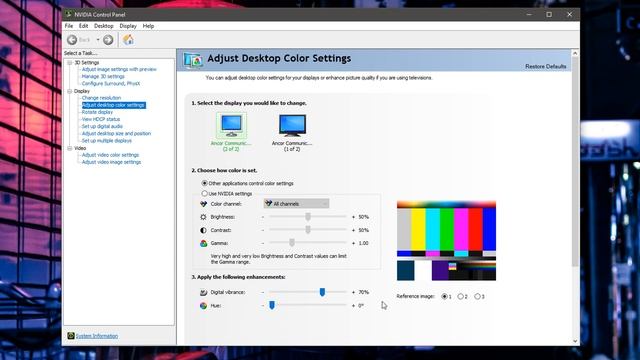Choose reference image 2 radio button
Screen dimensions: 640x360
point(460,296)
